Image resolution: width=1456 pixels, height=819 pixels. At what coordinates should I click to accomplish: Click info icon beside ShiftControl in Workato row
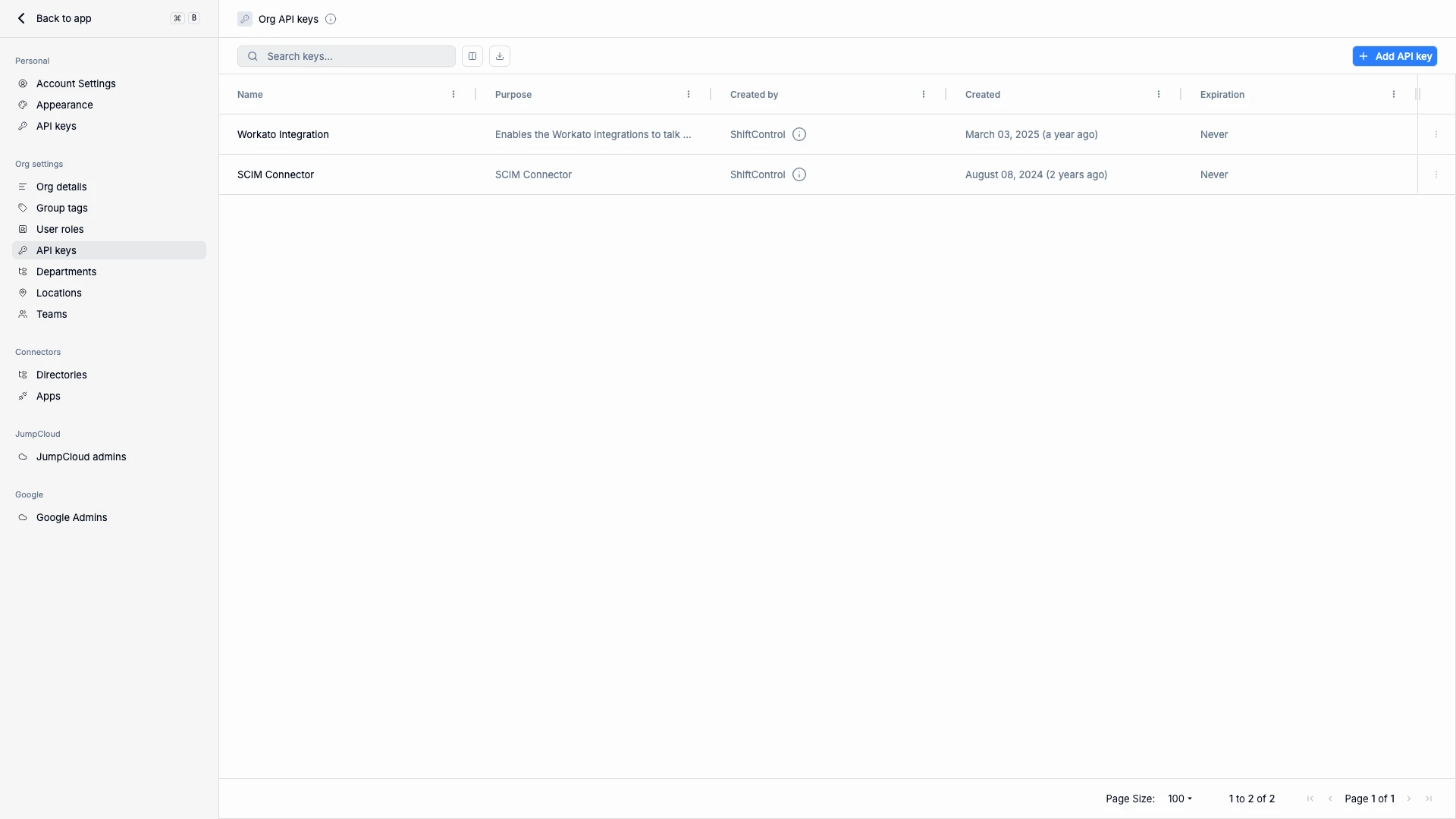[799, 134]
